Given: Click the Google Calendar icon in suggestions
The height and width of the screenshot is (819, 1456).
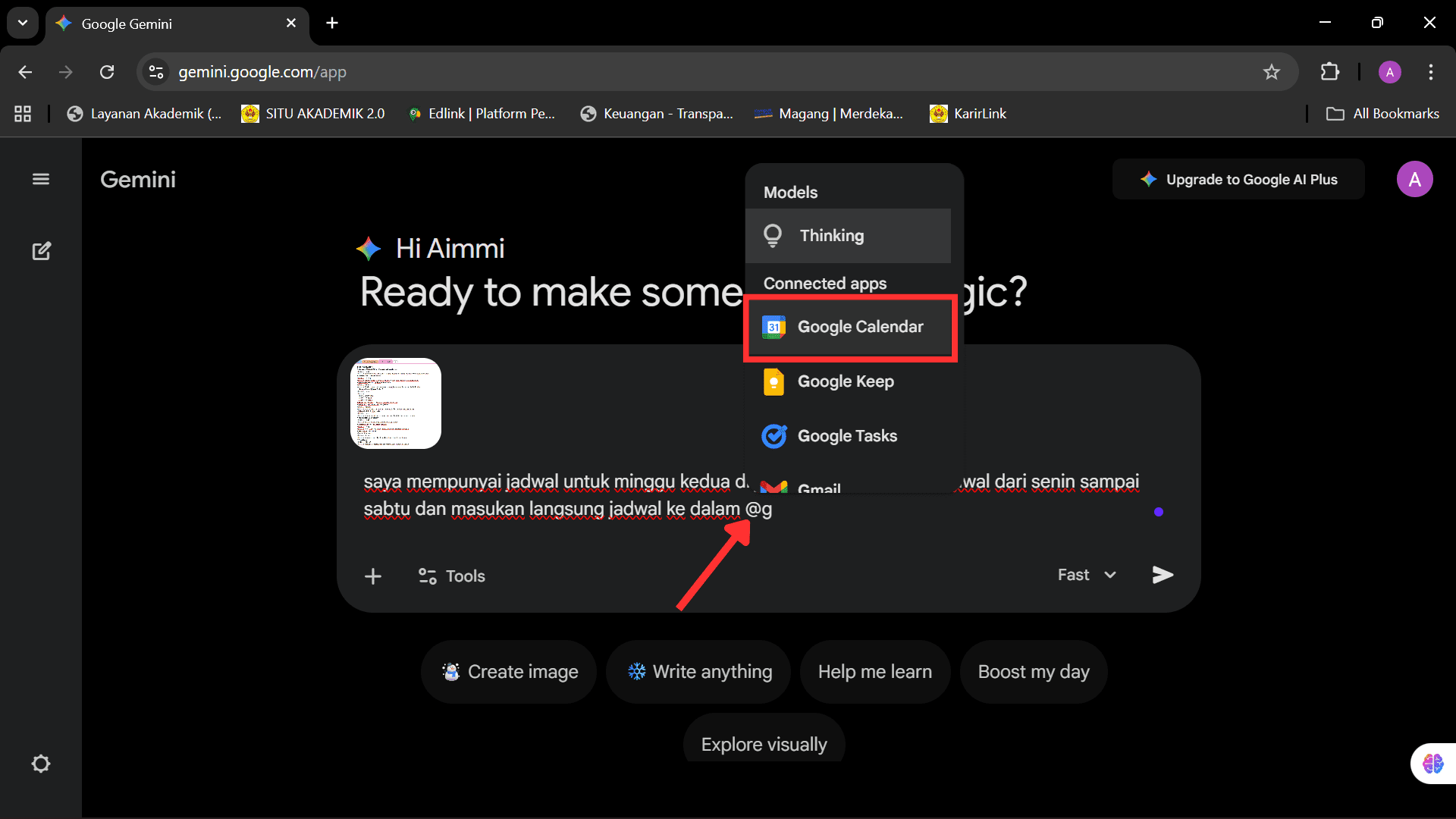Looking at the screenshot, I should 773,327.
